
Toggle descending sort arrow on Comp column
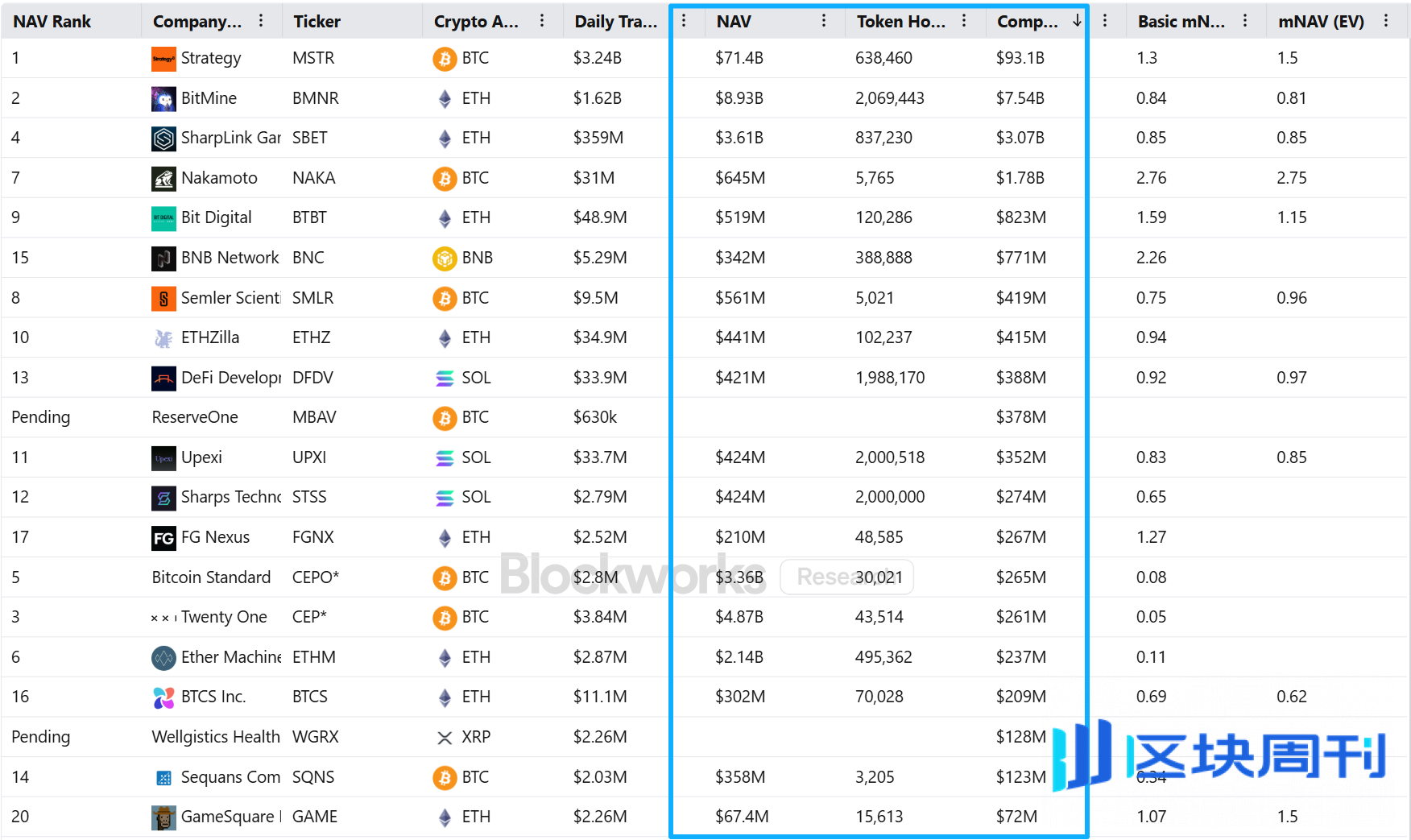pos(1077,21)
